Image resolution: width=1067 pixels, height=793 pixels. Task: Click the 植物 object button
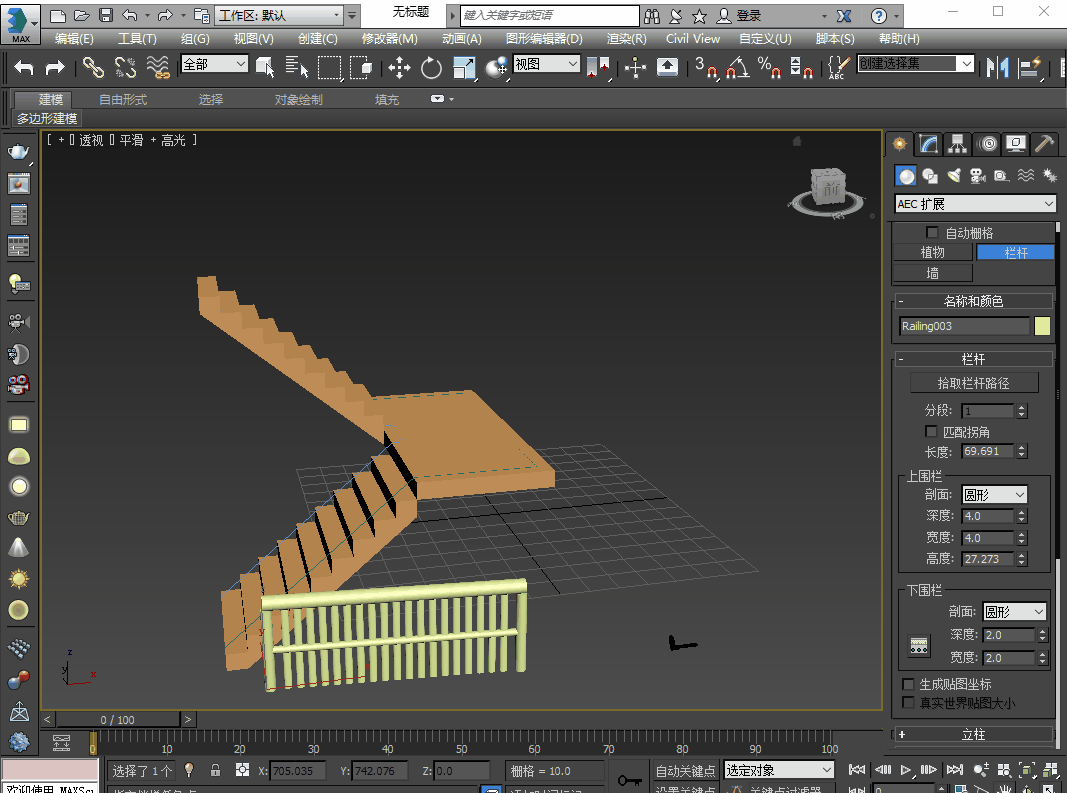pyautogui.click(x=932, y=253)
